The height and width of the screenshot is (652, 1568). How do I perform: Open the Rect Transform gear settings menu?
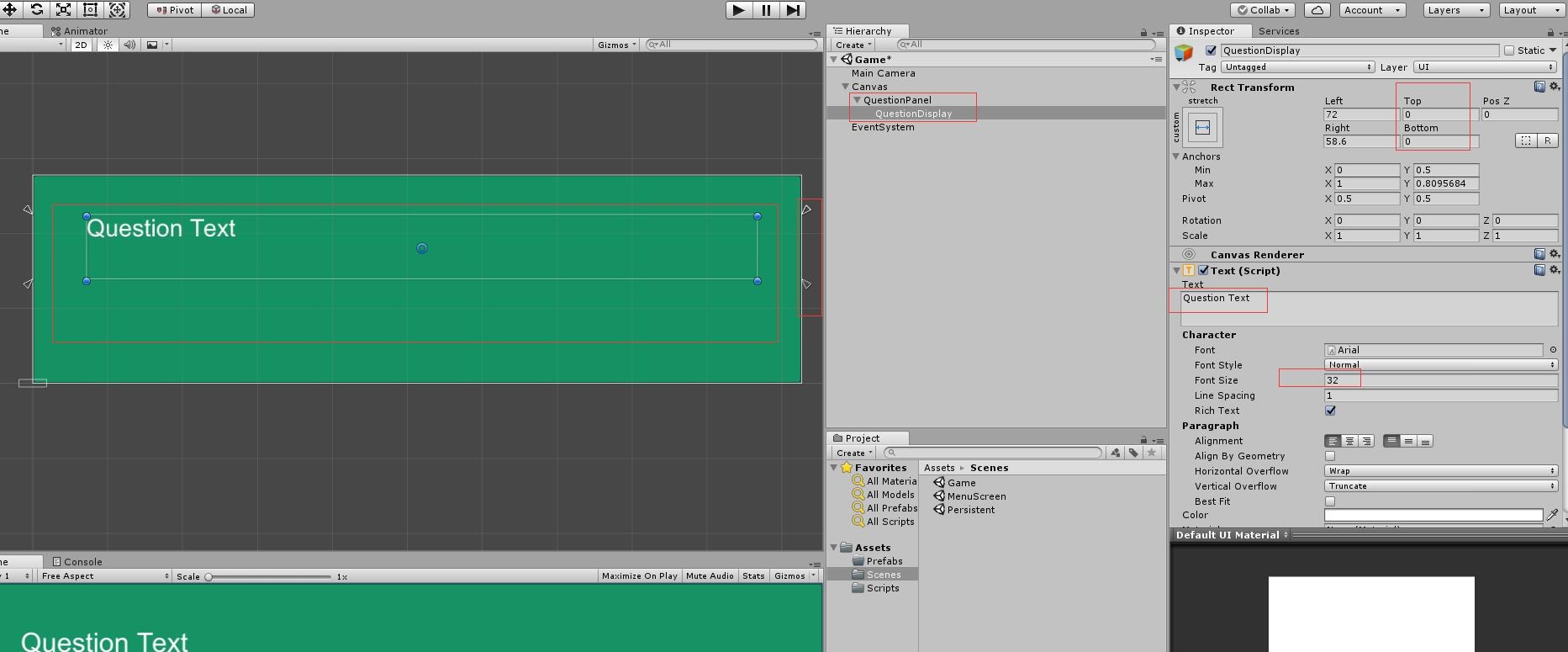click(x=1555, y=87)
